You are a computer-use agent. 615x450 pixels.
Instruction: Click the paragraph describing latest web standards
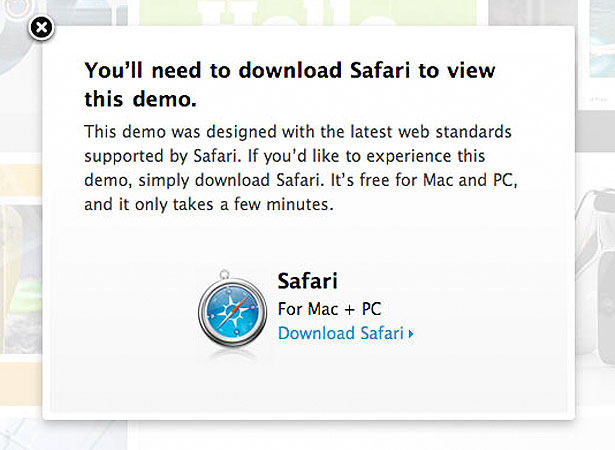pyautogui.click(x=301, y=168)
